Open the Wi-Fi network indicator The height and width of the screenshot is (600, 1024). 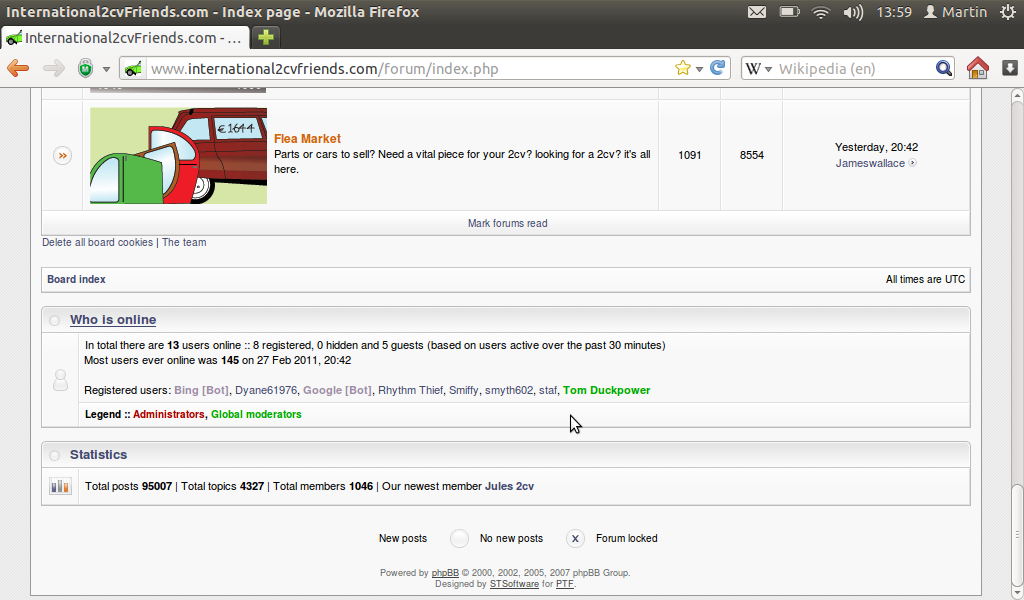coord(821,12)
